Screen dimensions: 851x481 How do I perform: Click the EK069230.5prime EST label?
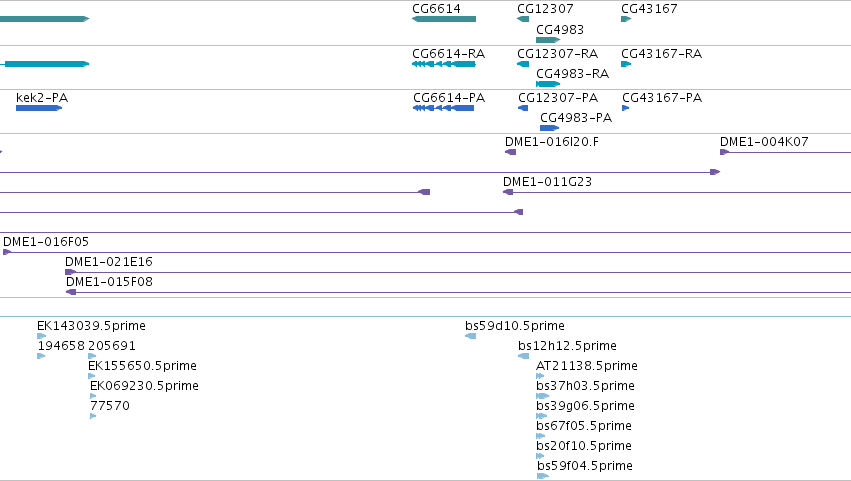coord(144,387)
